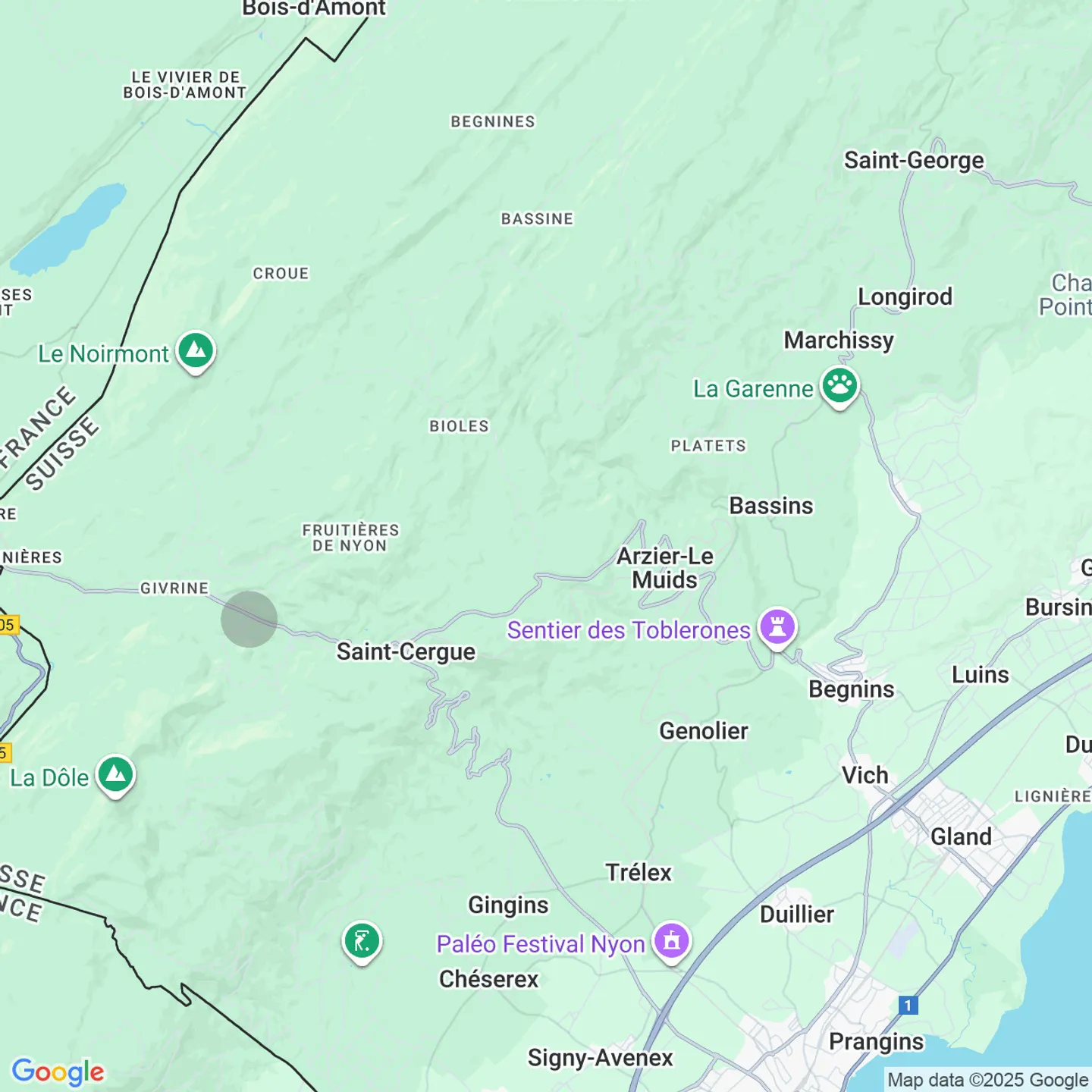Click the Paléo Festival Nyon venue icon

[x=671, y=941]
